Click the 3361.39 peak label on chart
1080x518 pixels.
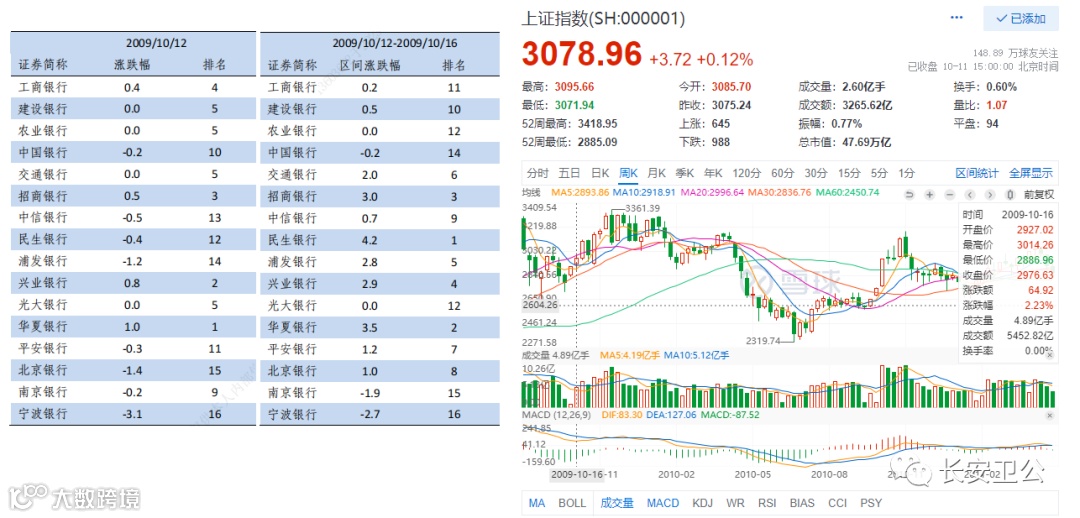pyautogui.click(x=643, y=209)
